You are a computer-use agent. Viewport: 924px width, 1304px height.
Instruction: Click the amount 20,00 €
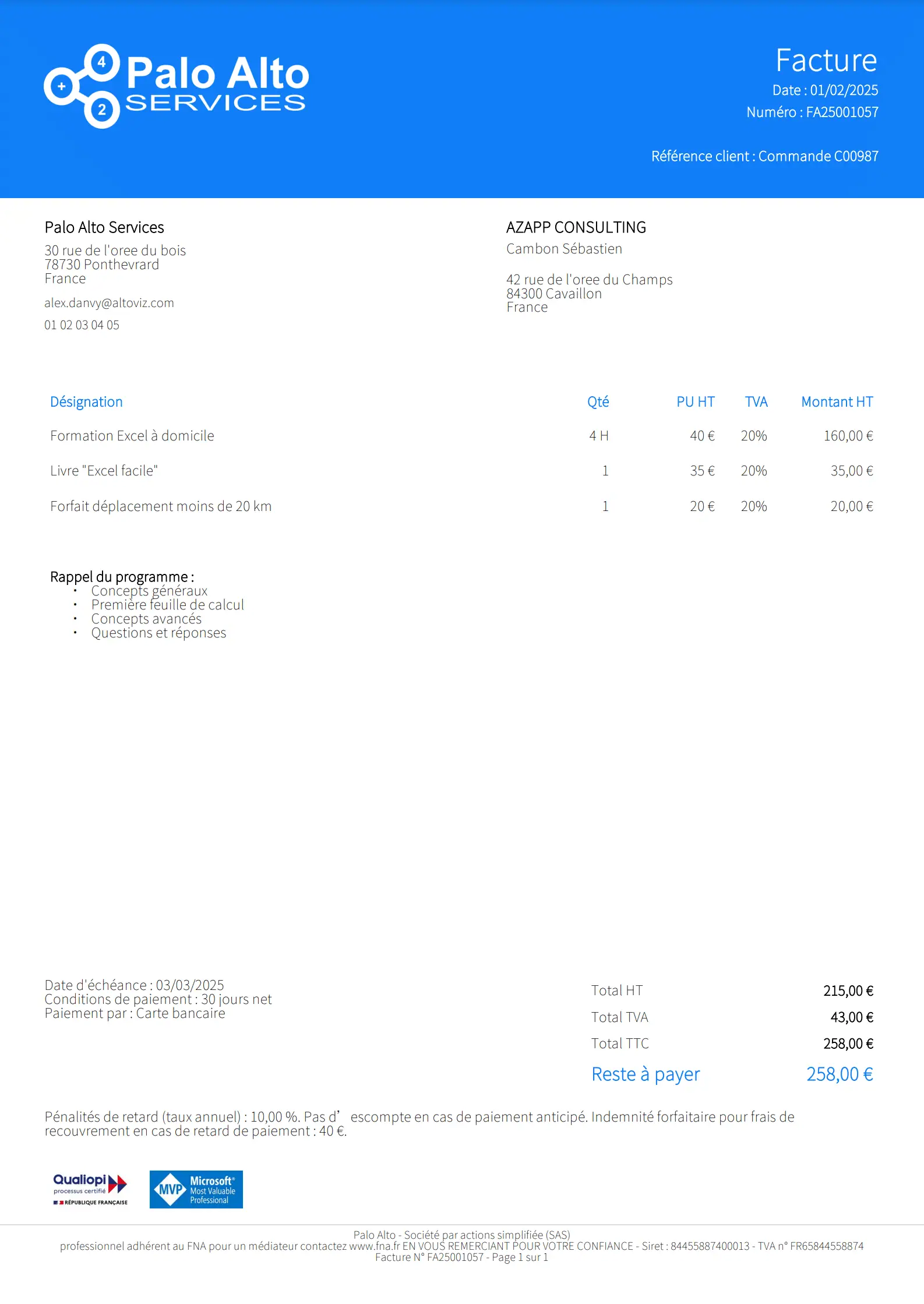coord(852,506)
